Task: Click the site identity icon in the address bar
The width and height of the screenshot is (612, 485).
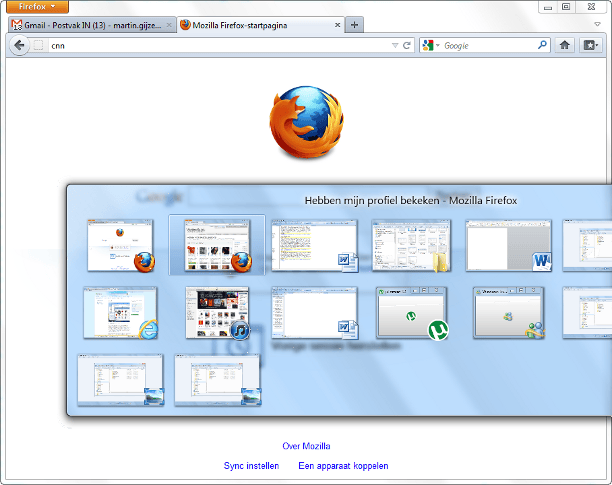Action: pyautogui.click(x=38, y=46)
